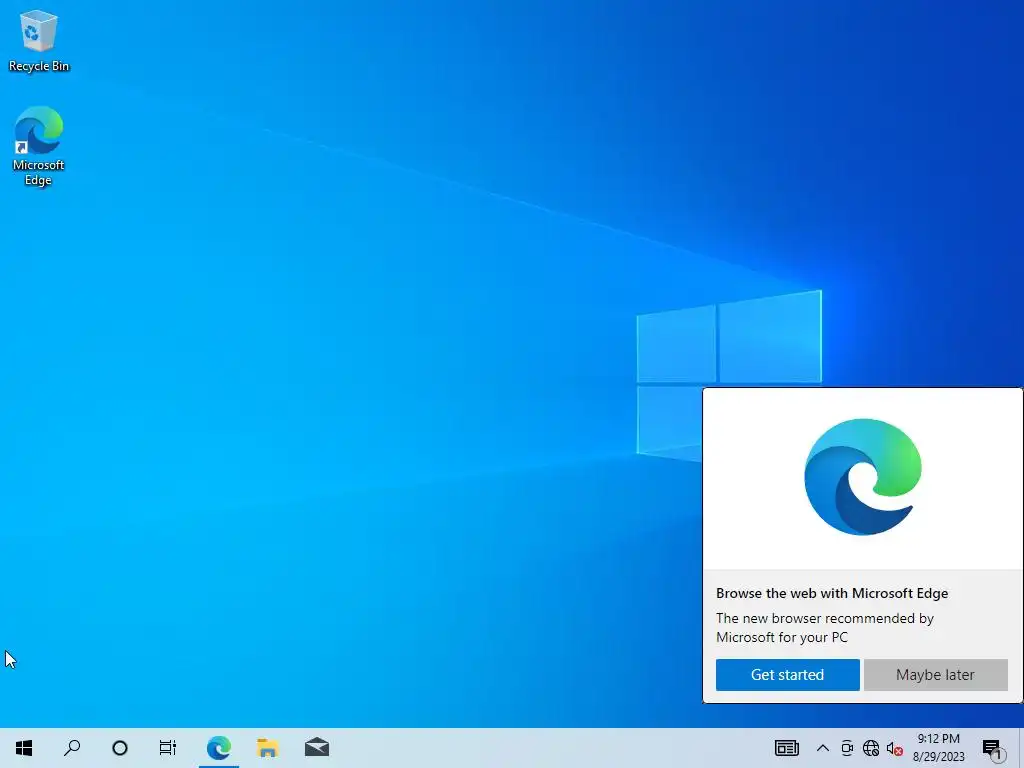This screenshot has width=1024, height=768.
Task: Open the taskbar search magnifier
Action: coord(72,748)
